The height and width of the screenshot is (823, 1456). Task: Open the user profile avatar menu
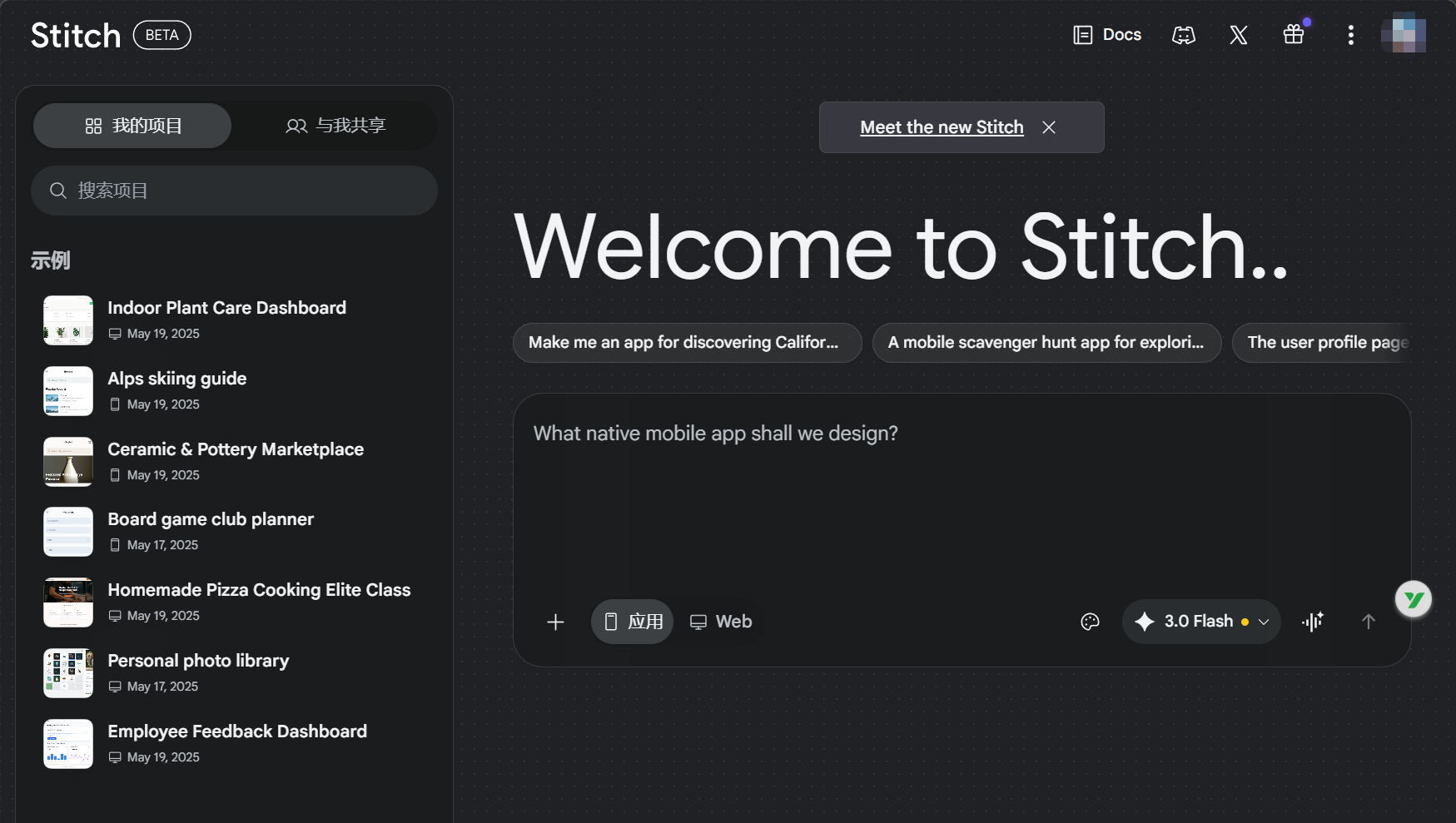click(x=1403, y=35)
